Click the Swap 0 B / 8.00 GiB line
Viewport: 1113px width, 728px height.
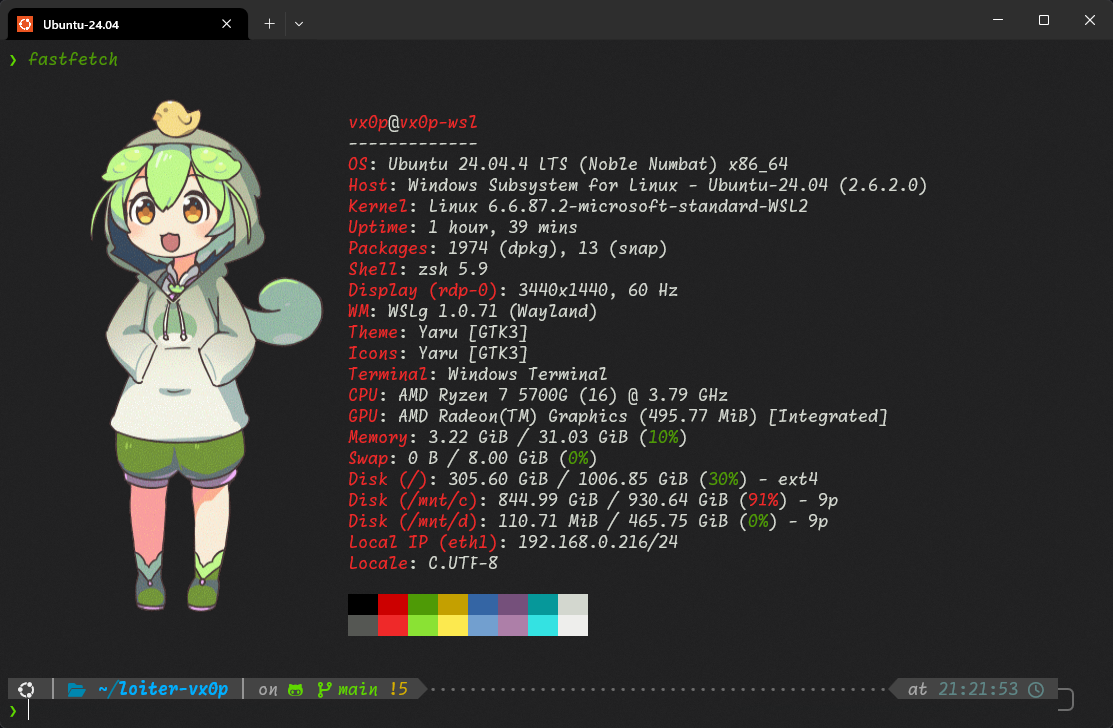[473, 458]
